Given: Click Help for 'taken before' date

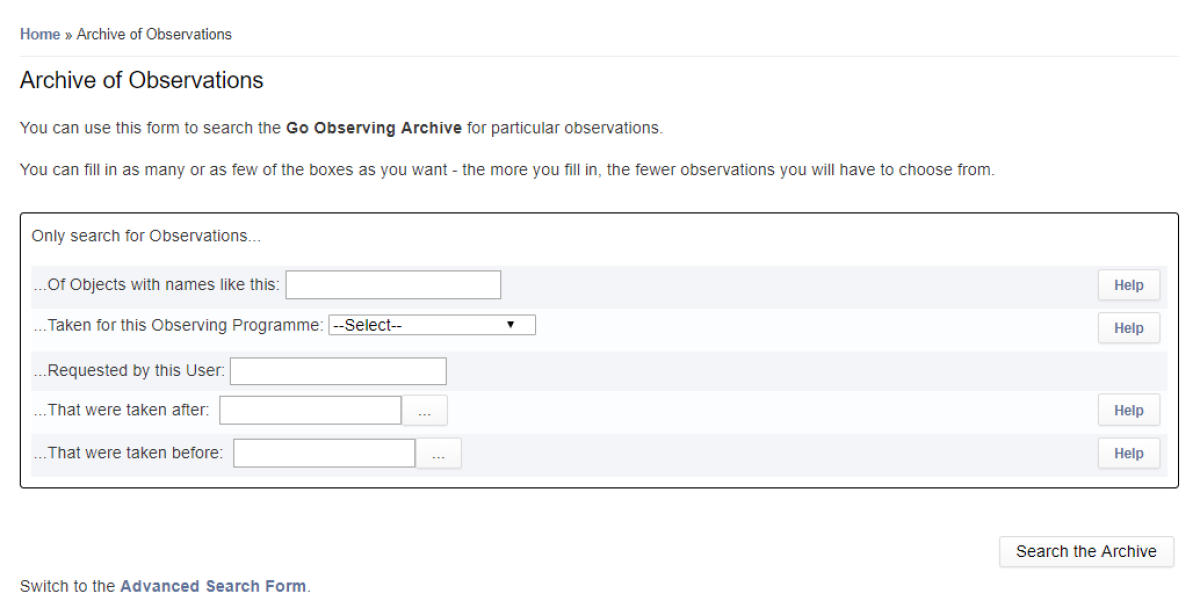Looking at the screenshot, I should 1128,453.
